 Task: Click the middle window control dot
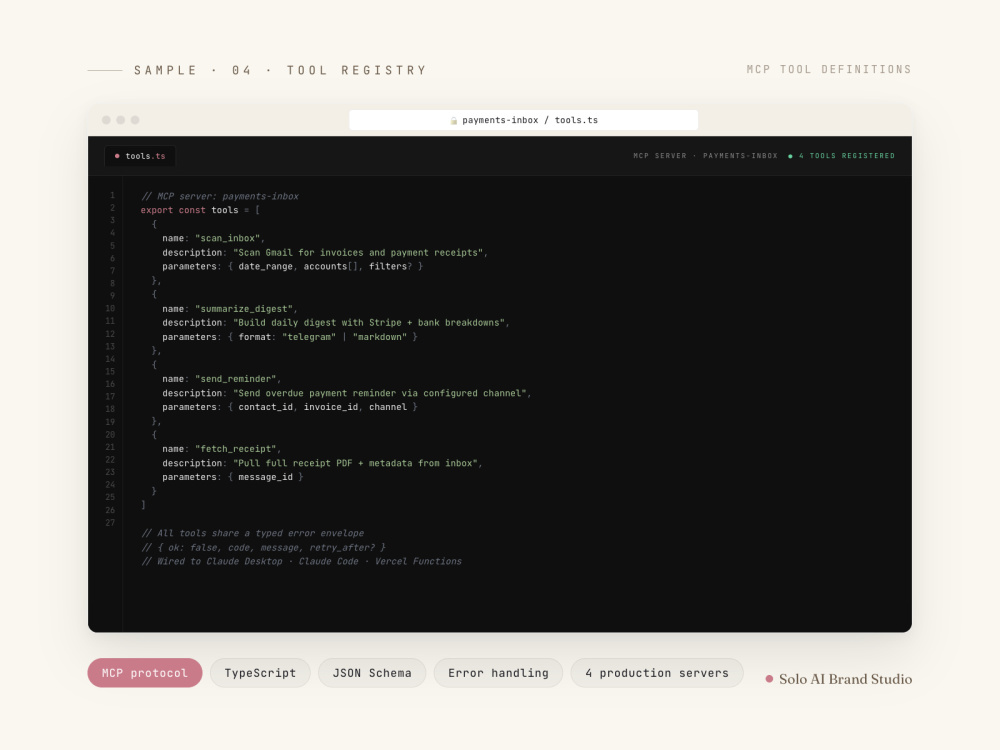(121, 120)
